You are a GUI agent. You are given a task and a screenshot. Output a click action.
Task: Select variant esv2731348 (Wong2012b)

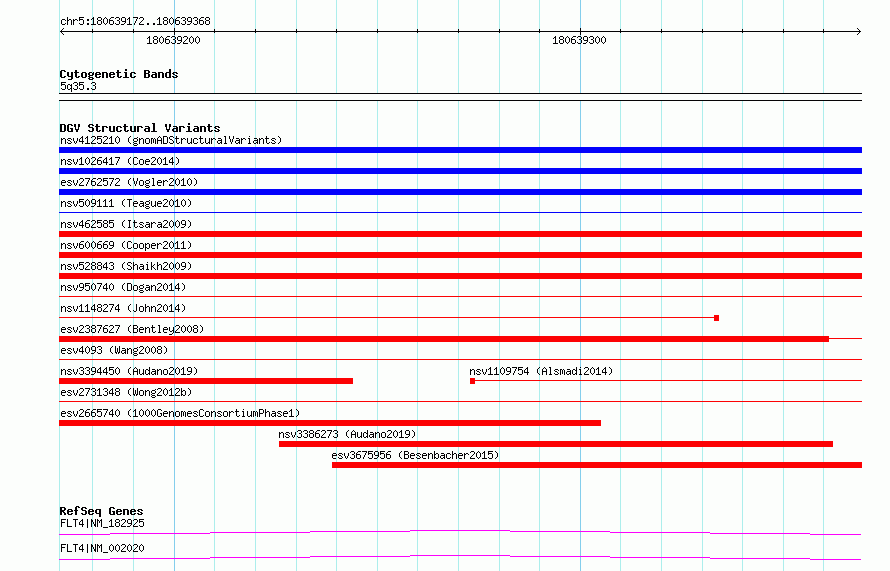coord(126,392)
